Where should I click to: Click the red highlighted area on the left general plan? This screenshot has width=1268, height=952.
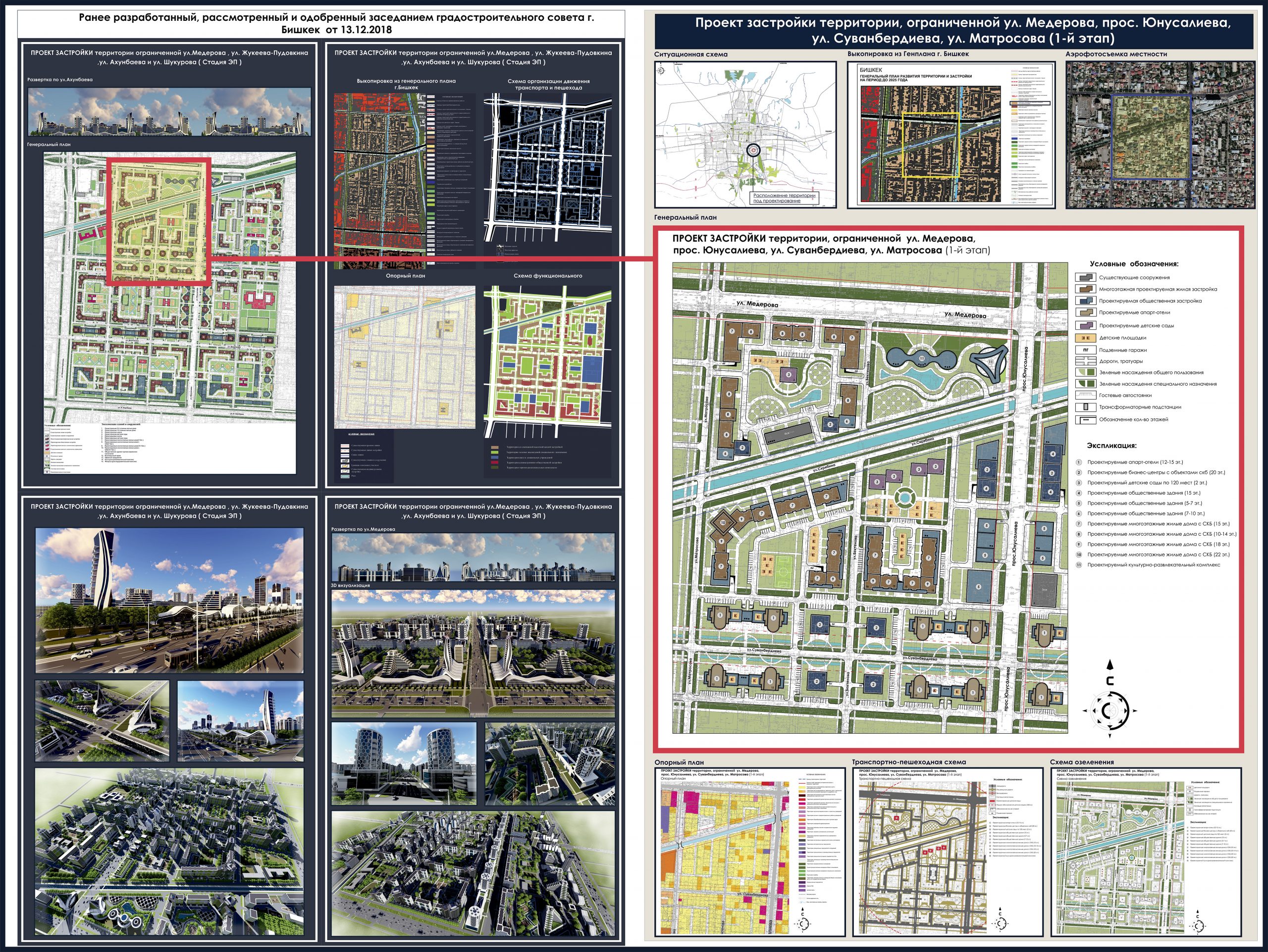pos(159,221)
